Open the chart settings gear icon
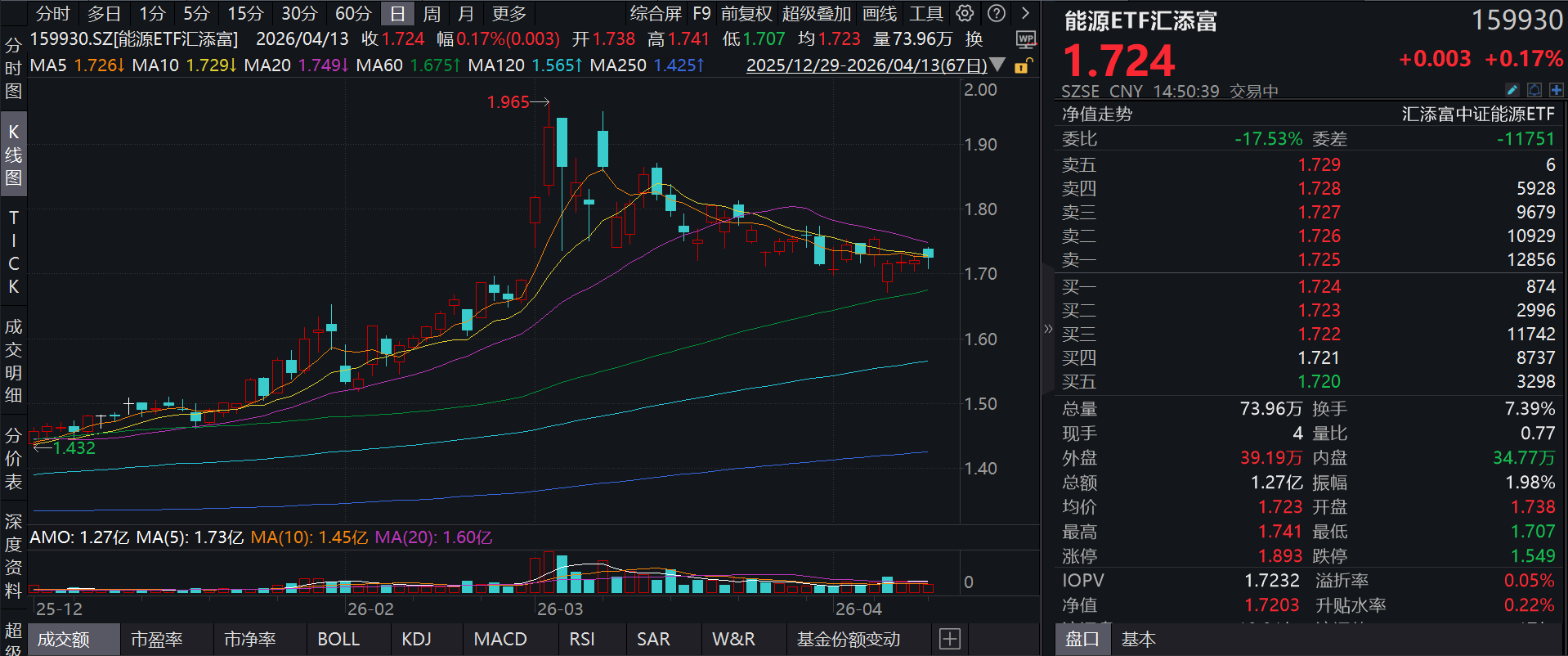The width and height of the screenshot is (1568, 656). (x=965, y=13)
